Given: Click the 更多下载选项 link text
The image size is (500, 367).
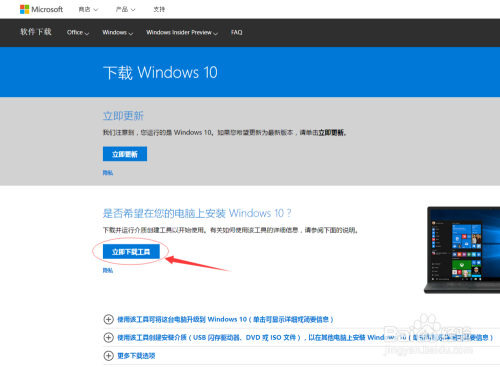Looking at the screenshot, I should point(136,356).
